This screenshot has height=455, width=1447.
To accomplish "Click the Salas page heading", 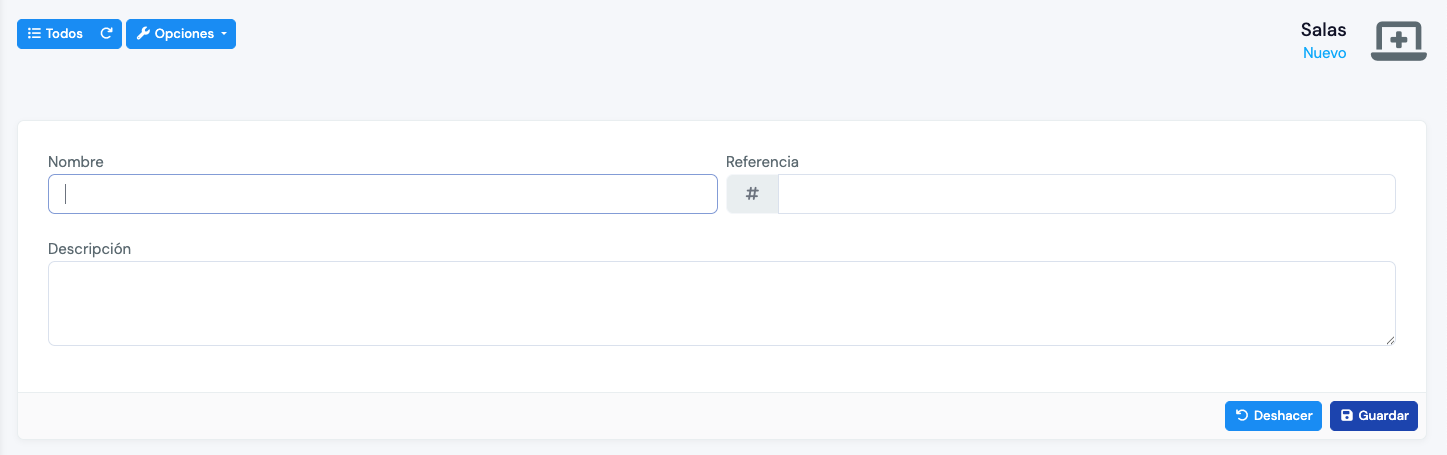I will [x=1323, y=30].
